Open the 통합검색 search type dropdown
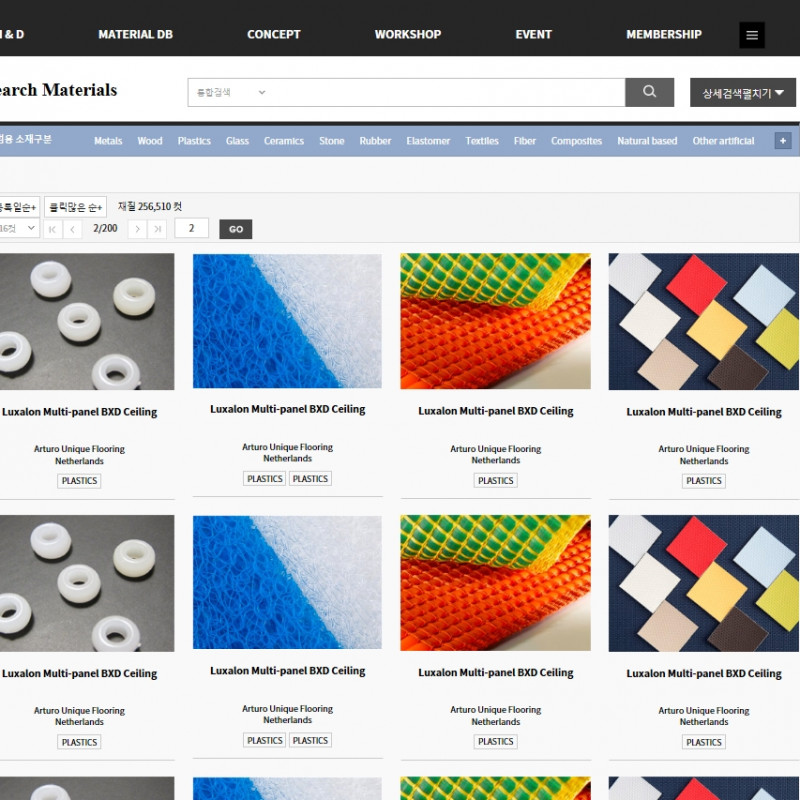800x800 pixels. coord(231,92)
